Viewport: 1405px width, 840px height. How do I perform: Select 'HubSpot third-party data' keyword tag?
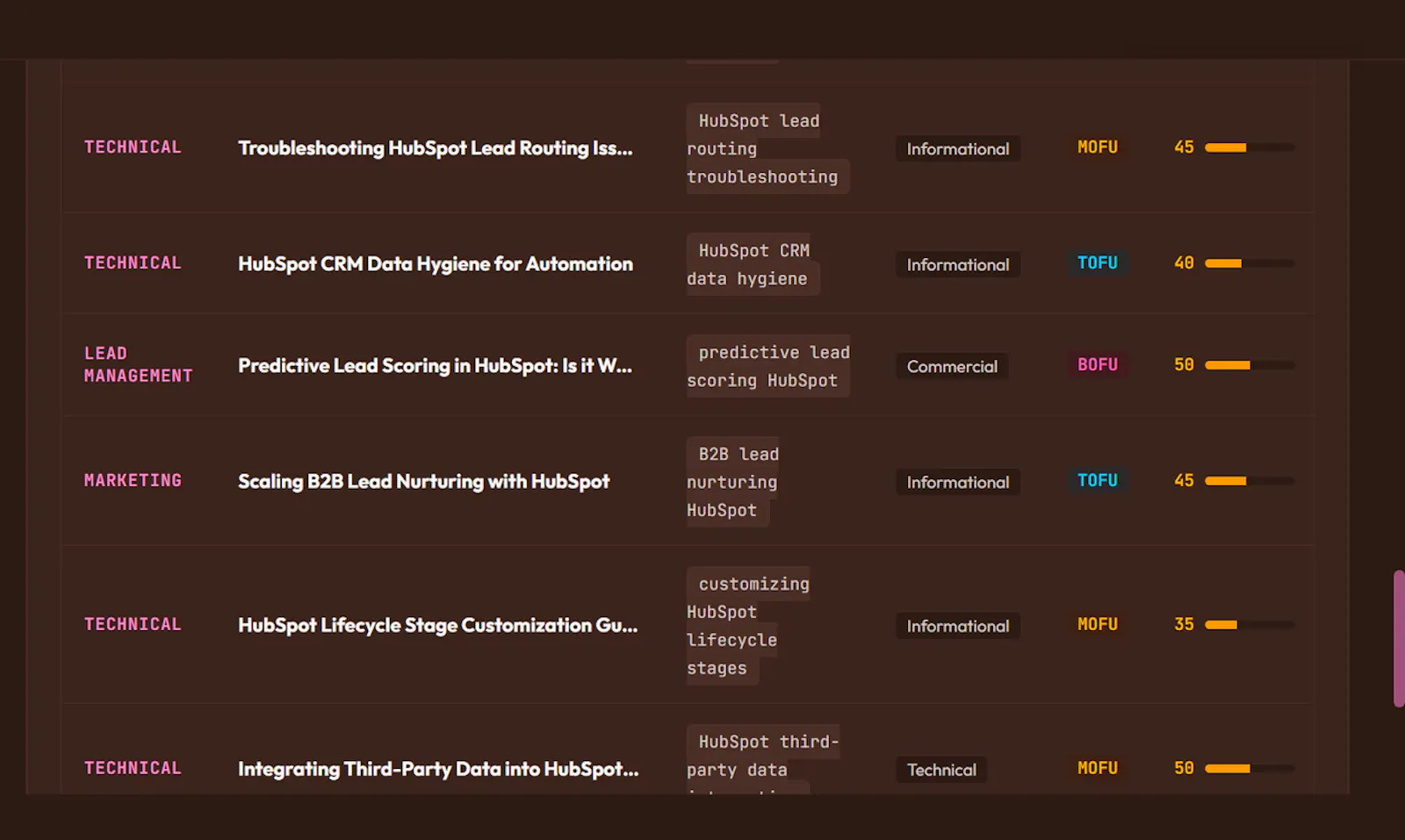coord(763,760)
